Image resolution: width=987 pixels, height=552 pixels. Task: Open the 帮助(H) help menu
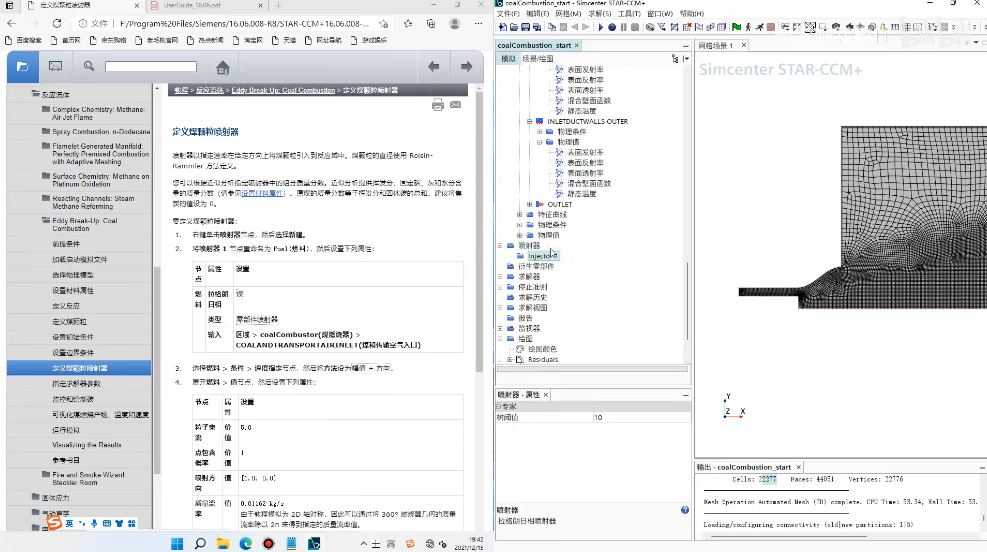tap(691, 13)
